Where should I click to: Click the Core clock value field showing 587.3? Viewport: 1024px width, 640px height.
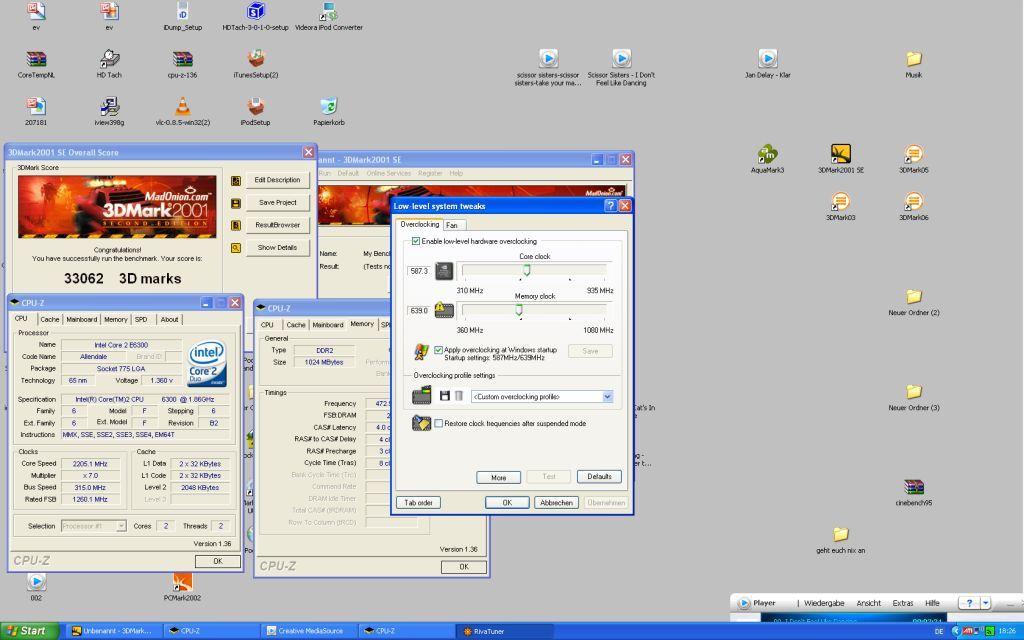(418, 270)
